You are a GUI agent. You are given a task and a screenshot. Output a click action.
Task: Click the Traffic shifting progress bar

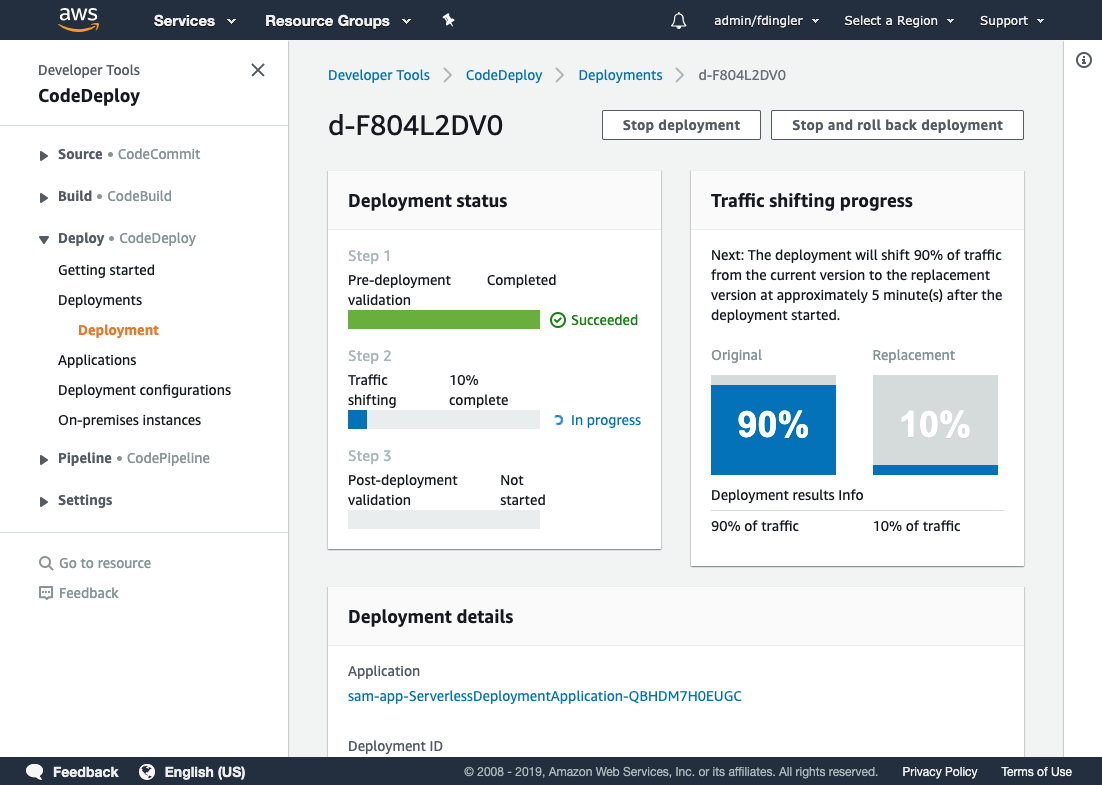(x=443, y=420)
